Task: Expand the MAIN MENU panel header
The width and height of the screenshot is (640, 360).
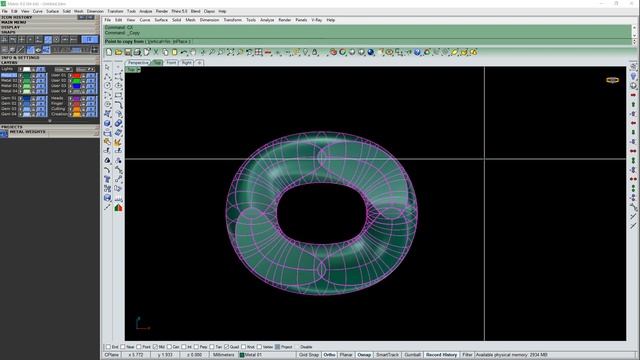Action: (49, 22)
